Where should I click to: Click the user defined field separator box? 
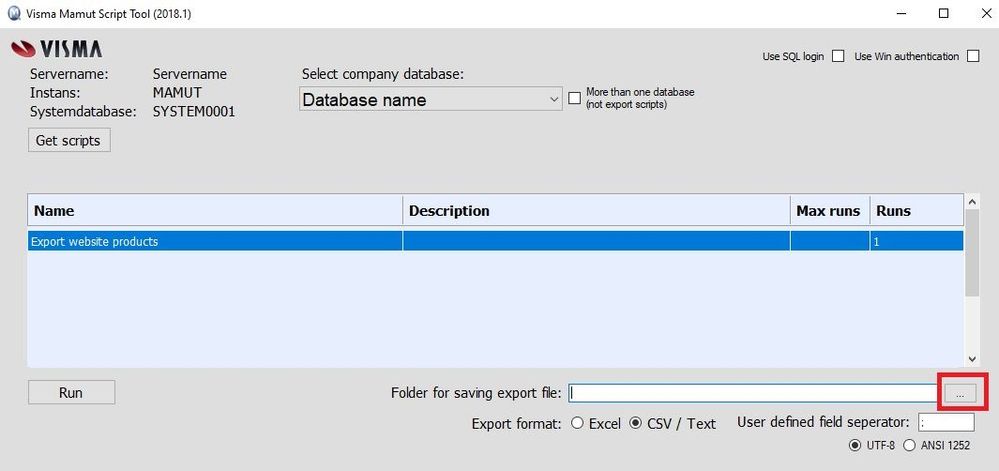946,423
